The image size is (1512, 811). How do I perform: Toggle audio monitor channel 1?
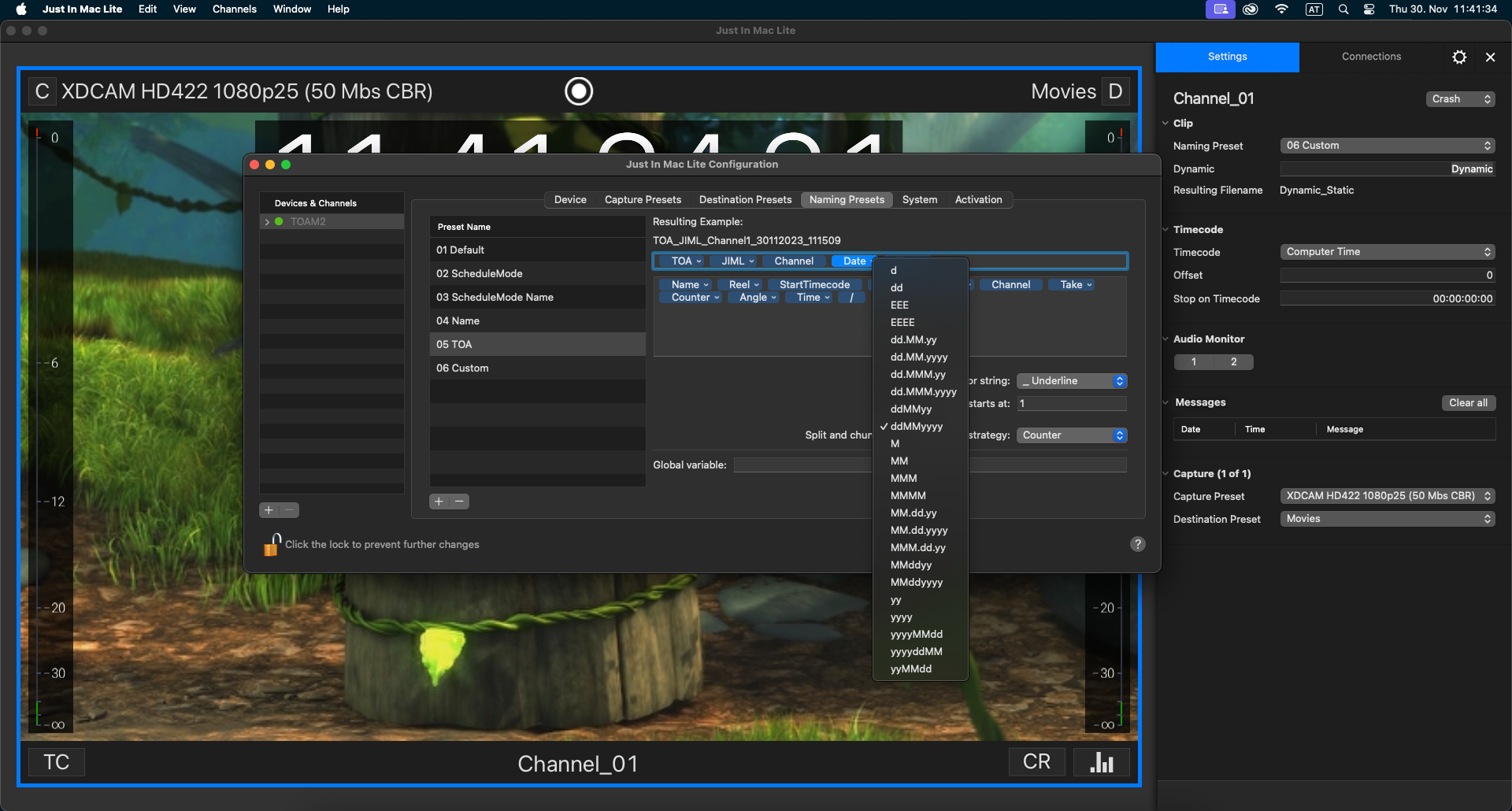(1194, 362)
